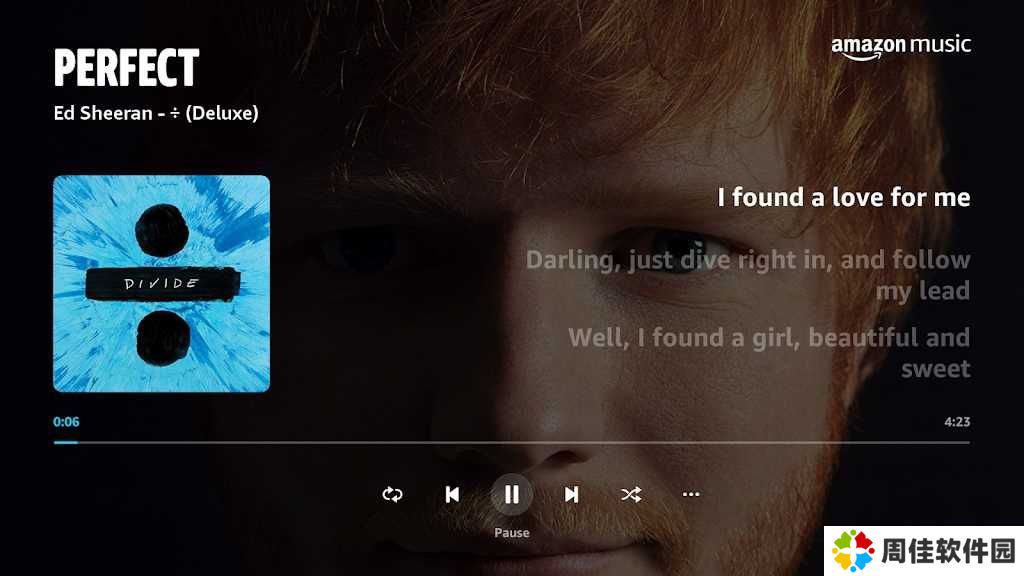Pause the song Perfect

512,494
